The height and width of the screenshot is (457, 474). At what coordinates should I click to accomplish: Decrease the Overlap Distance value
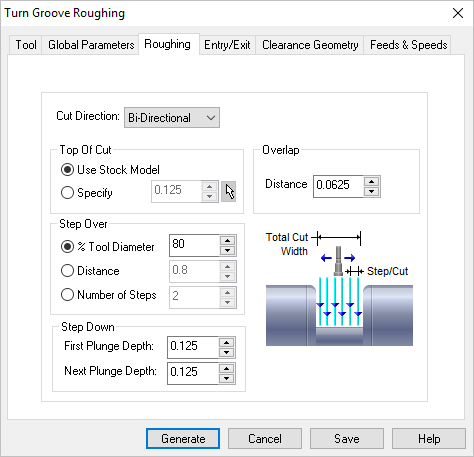pos(372,192)
